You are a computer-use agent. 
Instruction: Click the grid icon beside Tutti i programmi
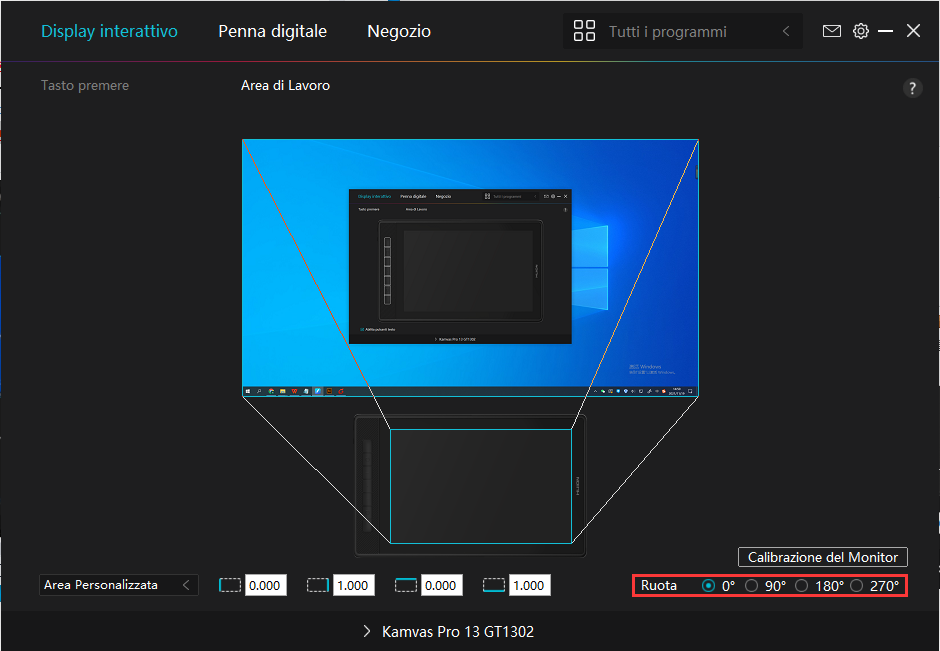[584, 31]
